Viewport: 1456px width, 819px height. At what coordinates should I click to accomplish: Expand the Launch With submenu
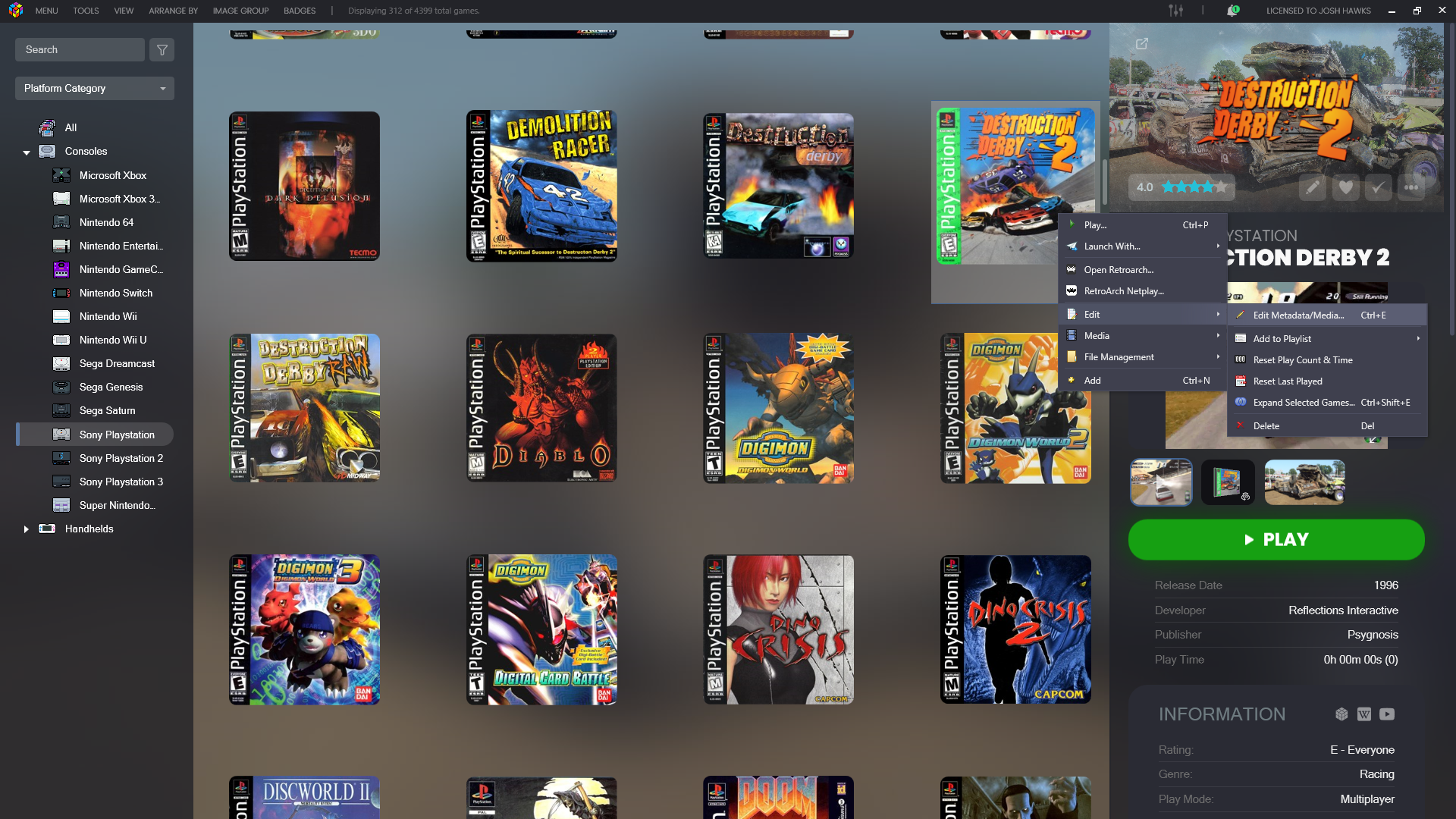[x=1144, y=246]
